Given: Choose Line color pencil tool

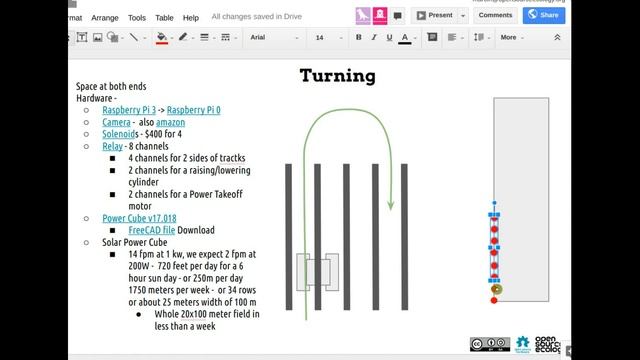Looking at the screenshot, I should pos(183,37).
